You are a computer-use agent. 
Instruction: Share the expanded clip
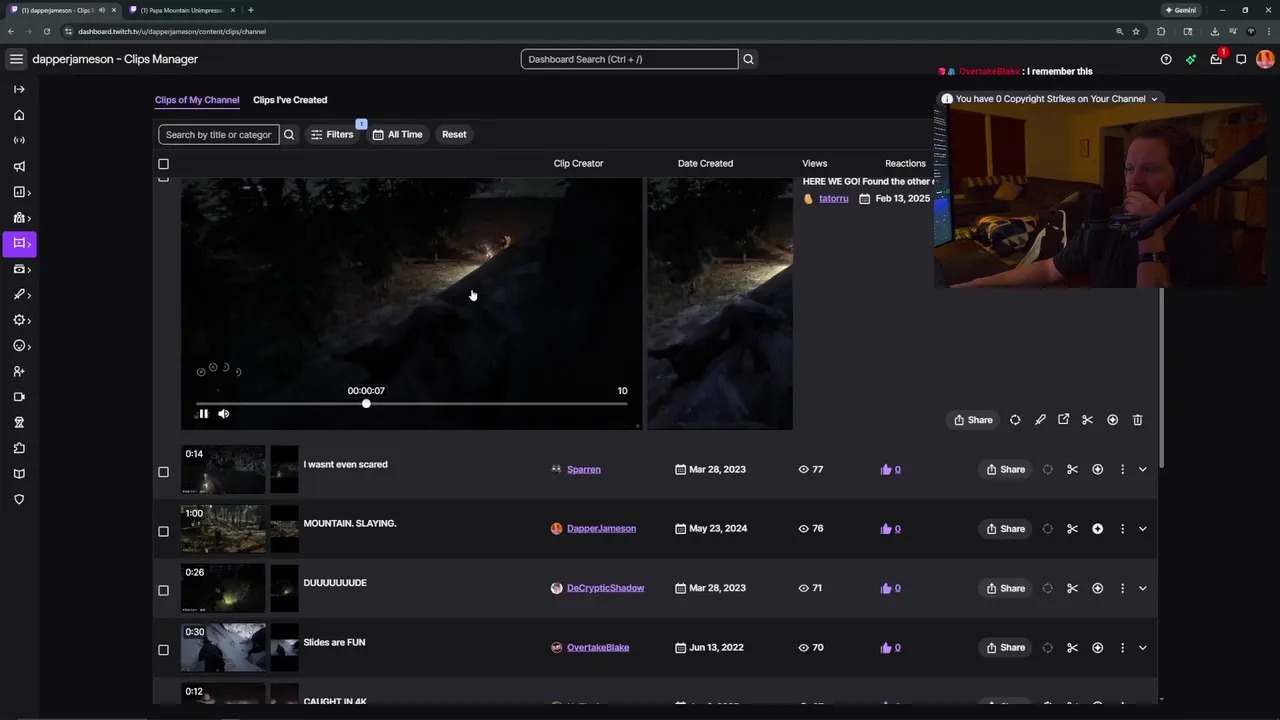973,420
